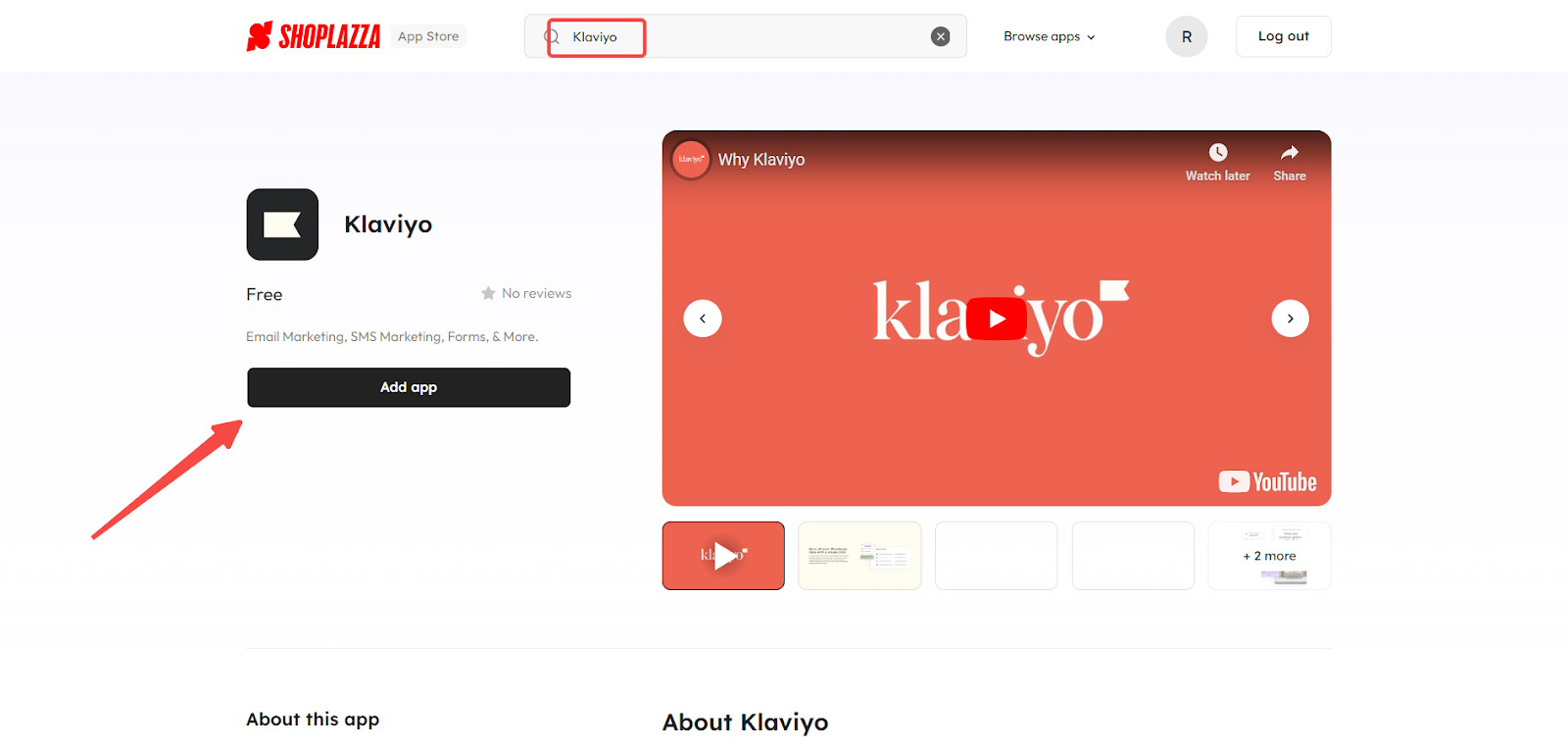1568x747 pixels.
Task: Click the Shoplazza logo
Action: tap(313, 36)
